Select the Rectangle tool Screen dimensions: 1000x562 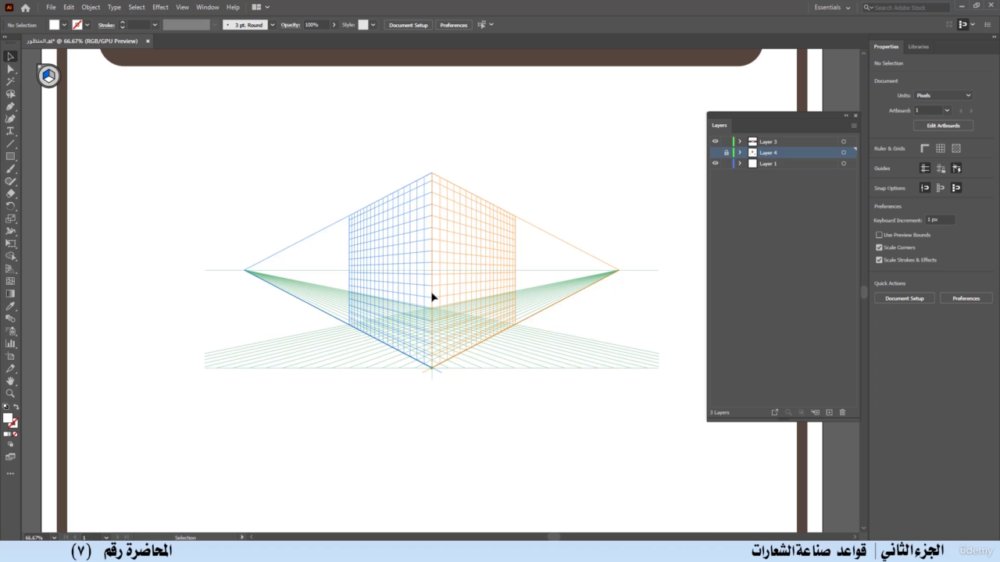click(10, 156)
